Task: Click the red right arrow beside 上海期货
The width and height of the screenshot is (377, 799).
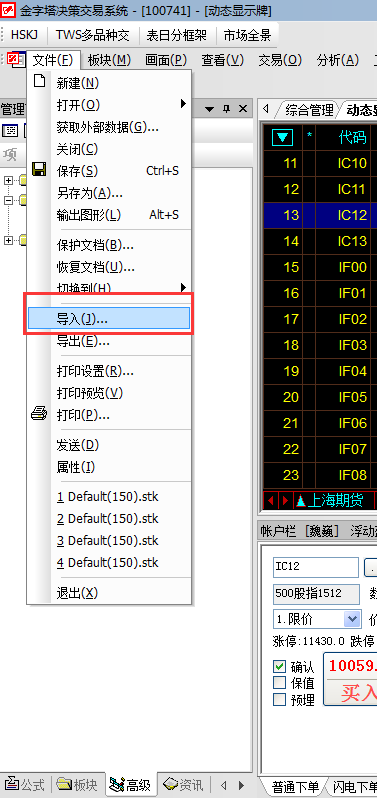Action: (x=285, y=501)
